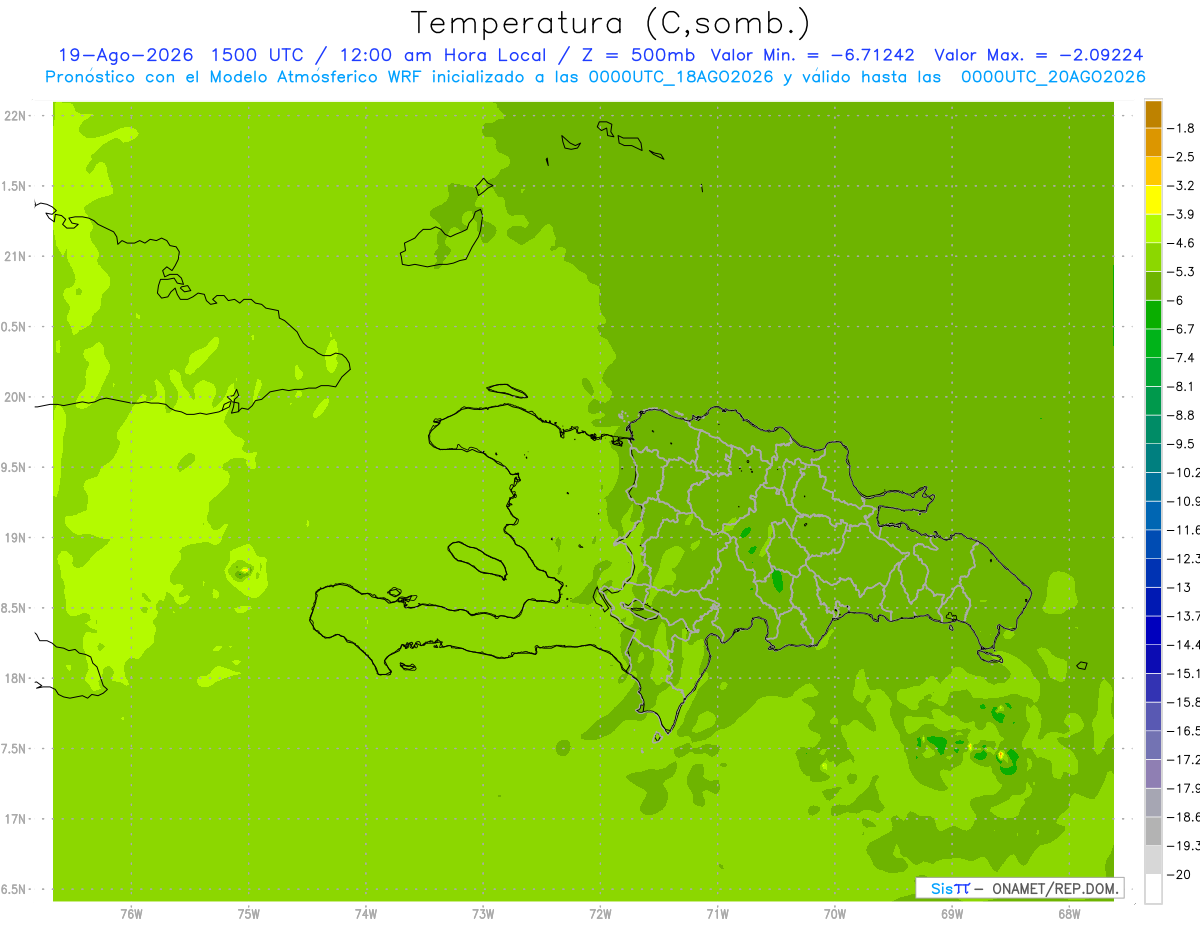
Task: Click the "-14.4" colorbar value
Action: click(1185, 644)
